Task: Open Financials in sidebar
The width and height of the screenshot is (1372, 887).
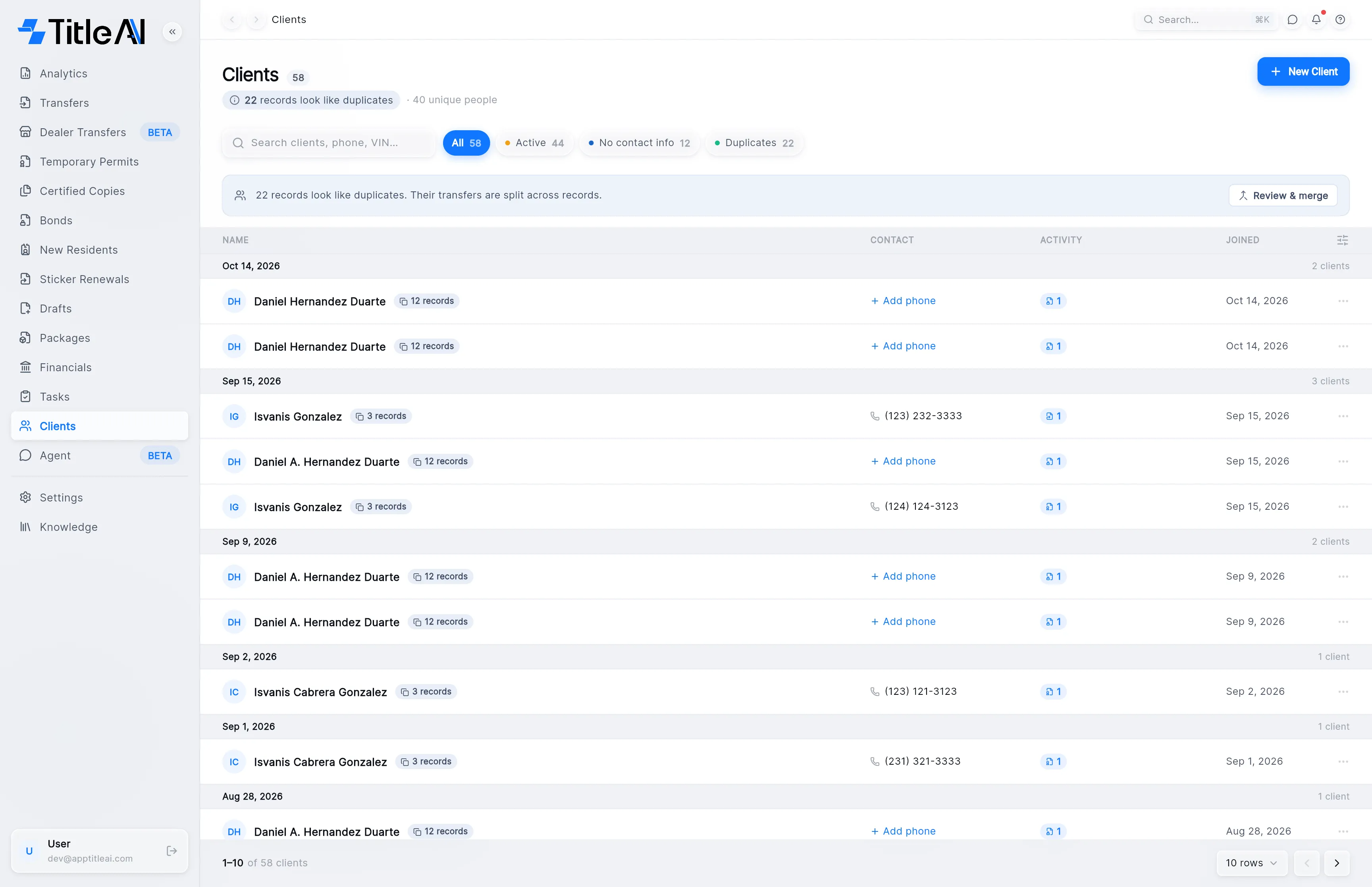Action: [x=99, y=368]
